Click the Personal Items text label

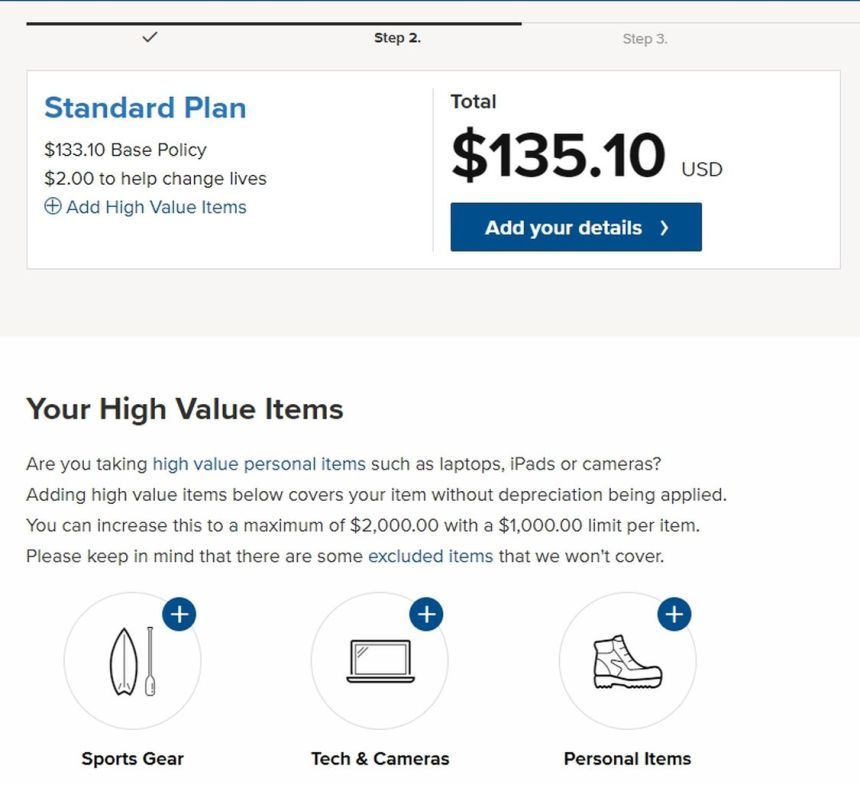pyautogui.click(x=627, y=758)
